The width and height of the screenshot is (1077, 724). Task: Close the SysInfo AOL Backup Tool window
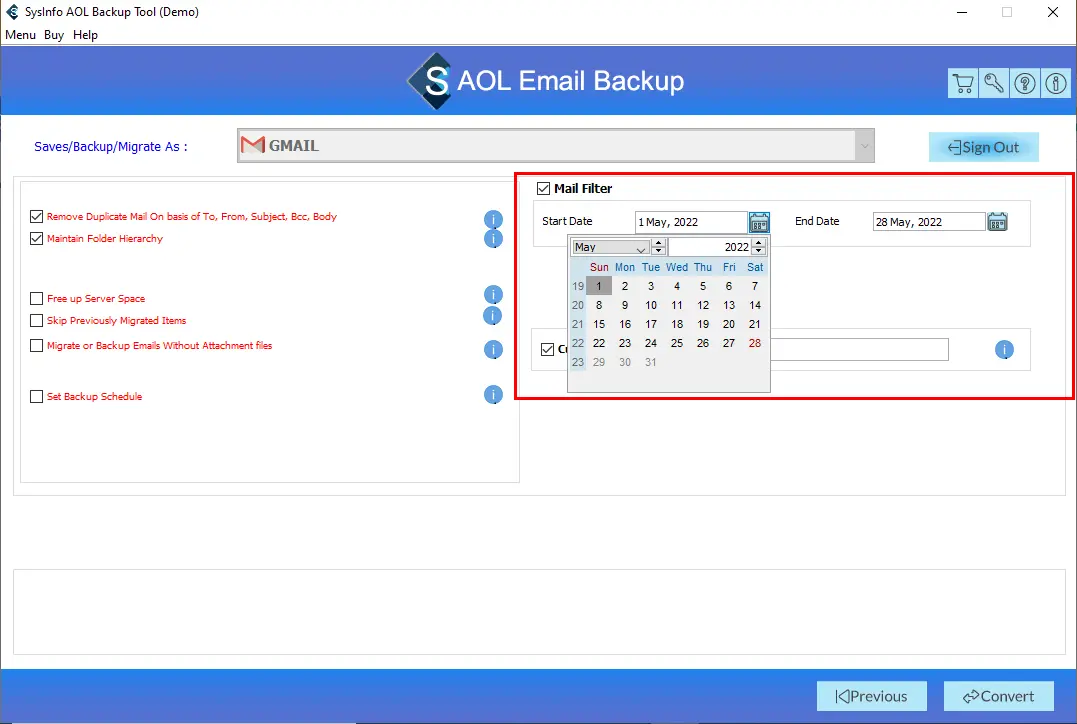click(1053, 12)
